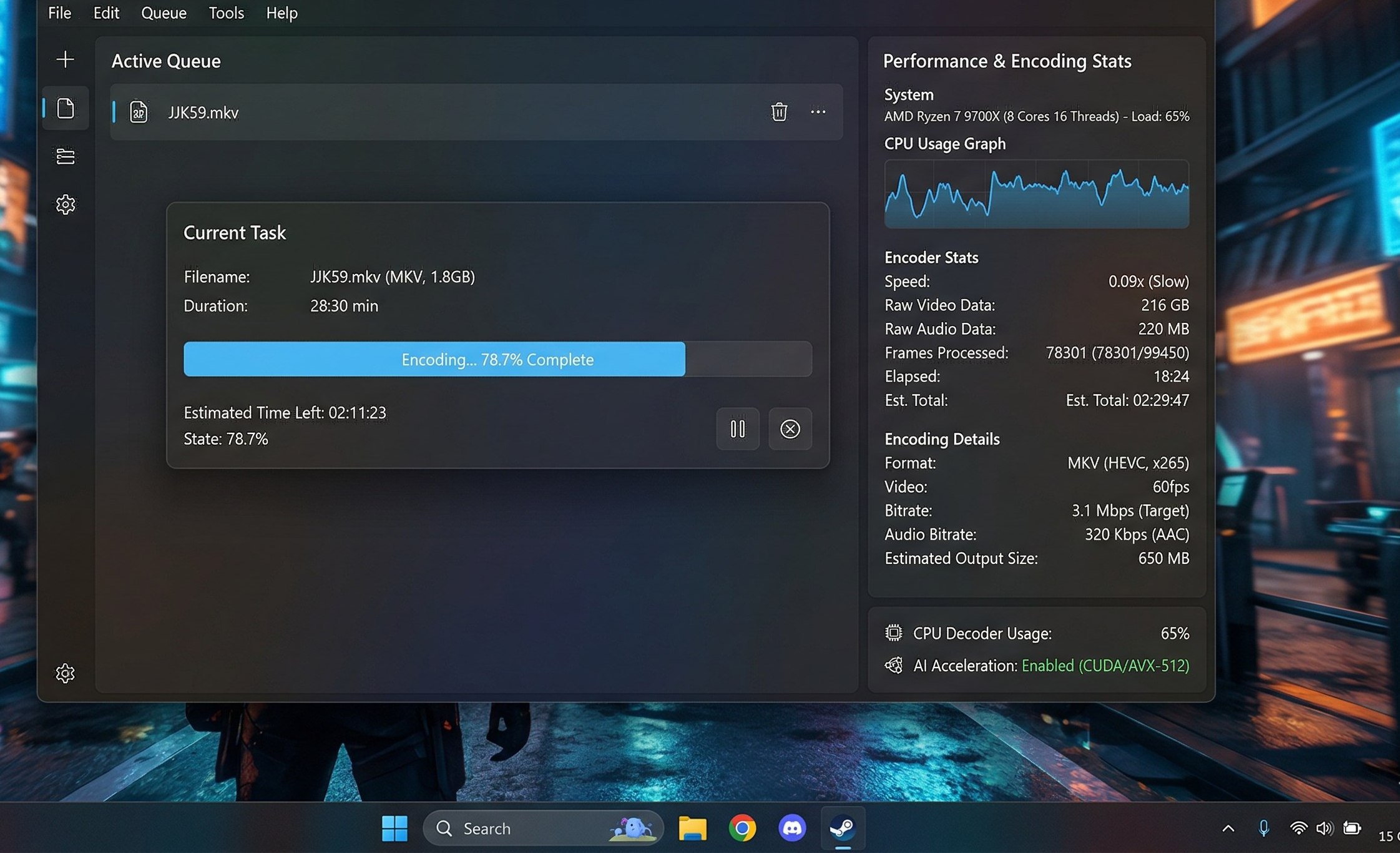Open the Queue menu
Screen dimensions: 1400x853
pyautogui.click(x=164, y=13)
